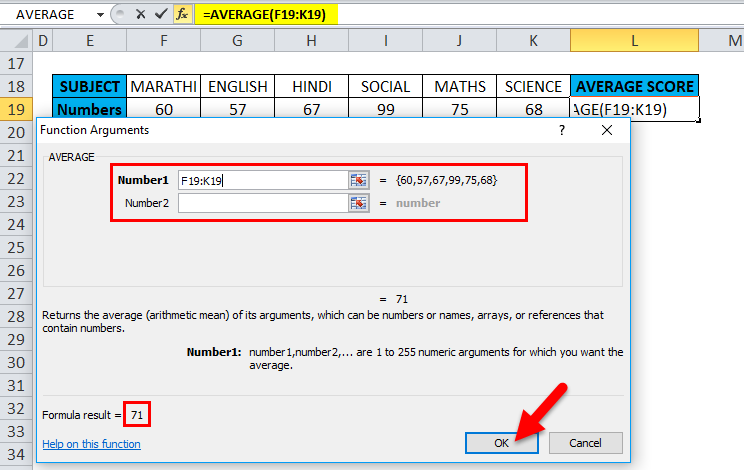Collapse dialog using Number2 range selector icon
The image size is (744, 470).
click(x=358, y=203)
